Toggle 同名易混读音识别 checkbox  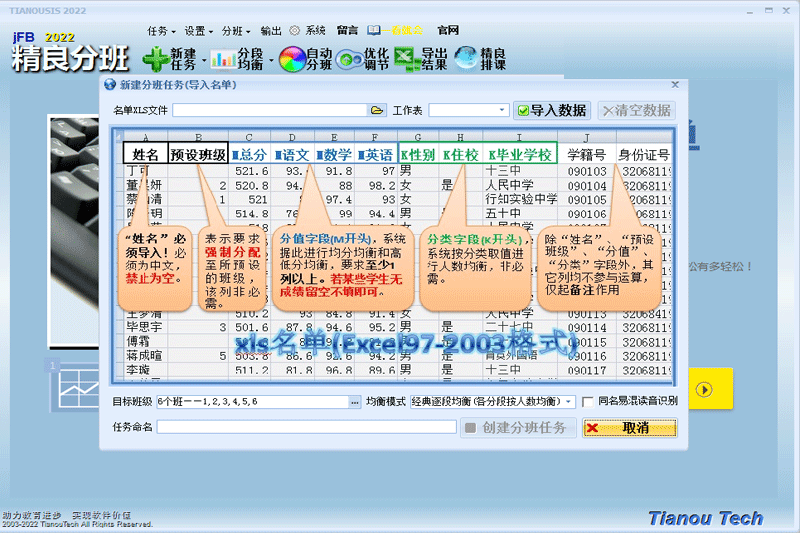(x=588, y=401)
